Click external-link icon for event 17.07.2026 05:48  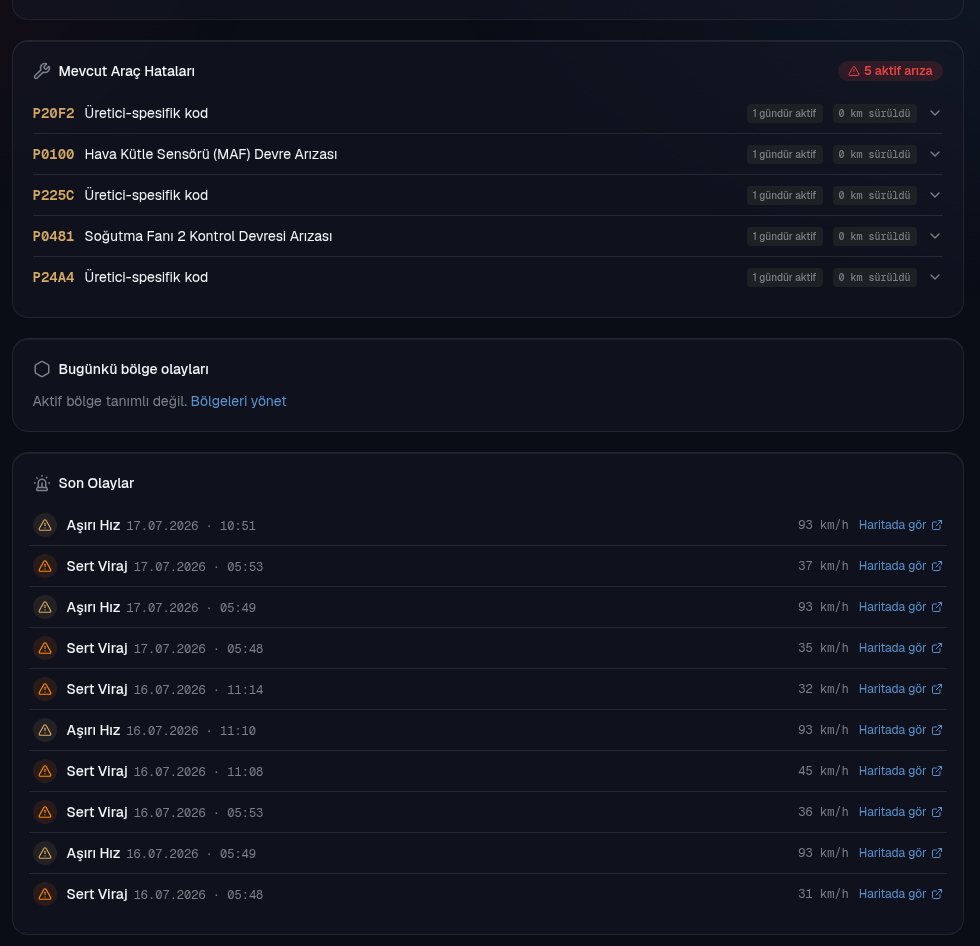coord(937,648)
